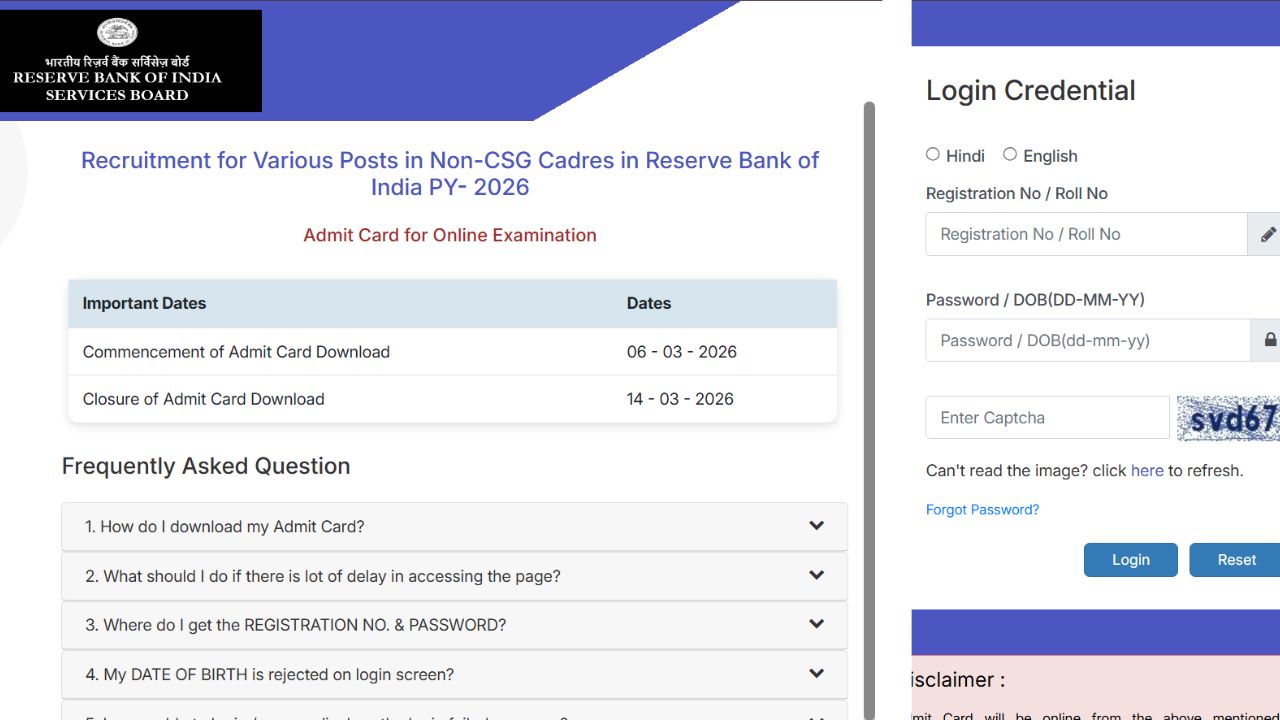Select the Hindi language radio button
Image resolution: width=1280 pixels, height=720 pixels.
coord(933,154)
